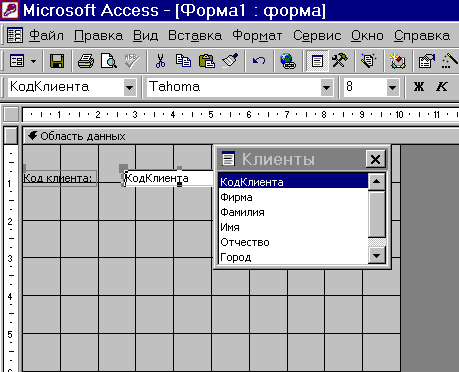Toggle the Field List button
Image resolution: width=459 pixels, height=372 pixels.
(317, 61)
